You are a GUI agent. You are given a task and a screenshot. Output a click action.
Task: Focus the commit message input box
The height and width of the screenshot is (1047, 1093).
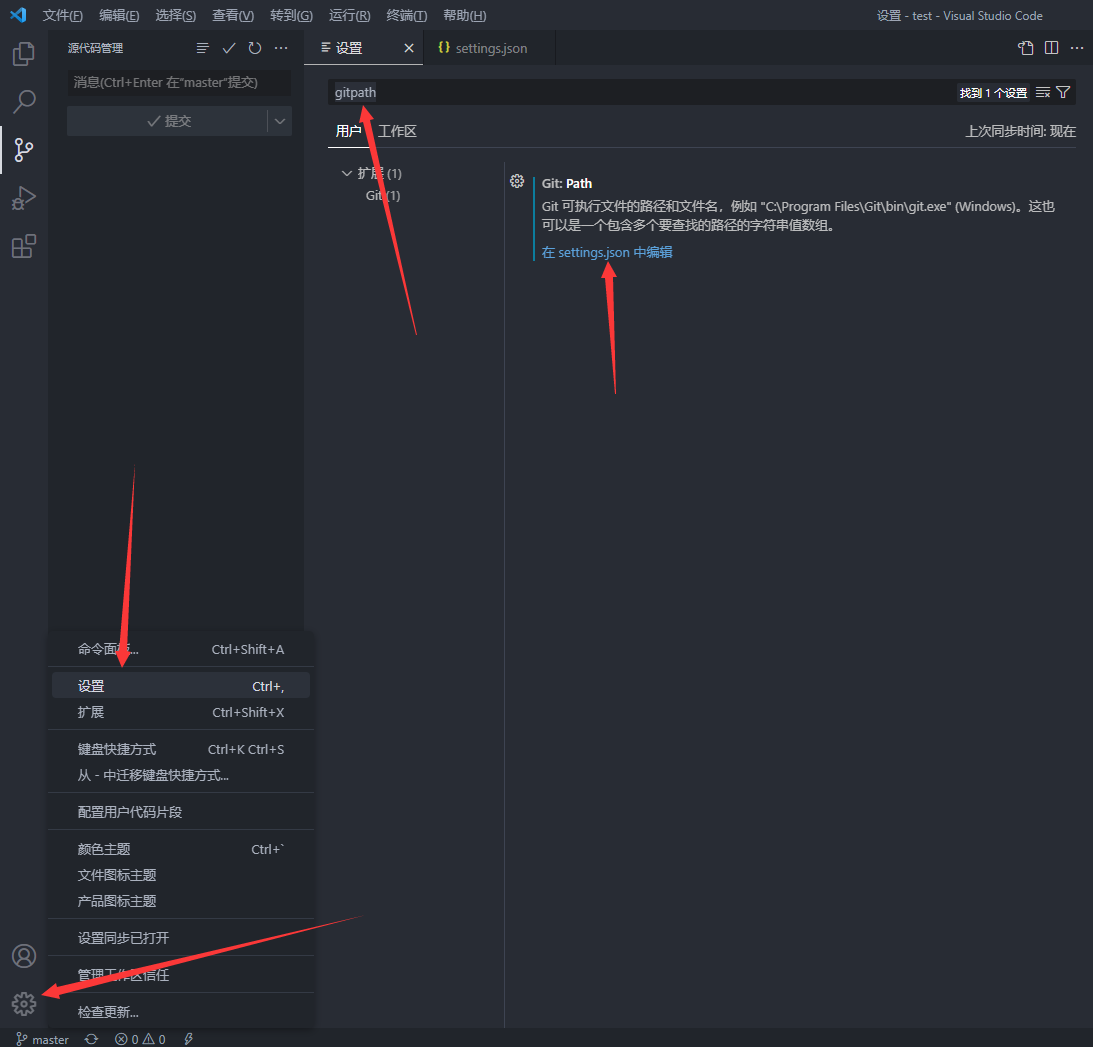coord(179,82)
